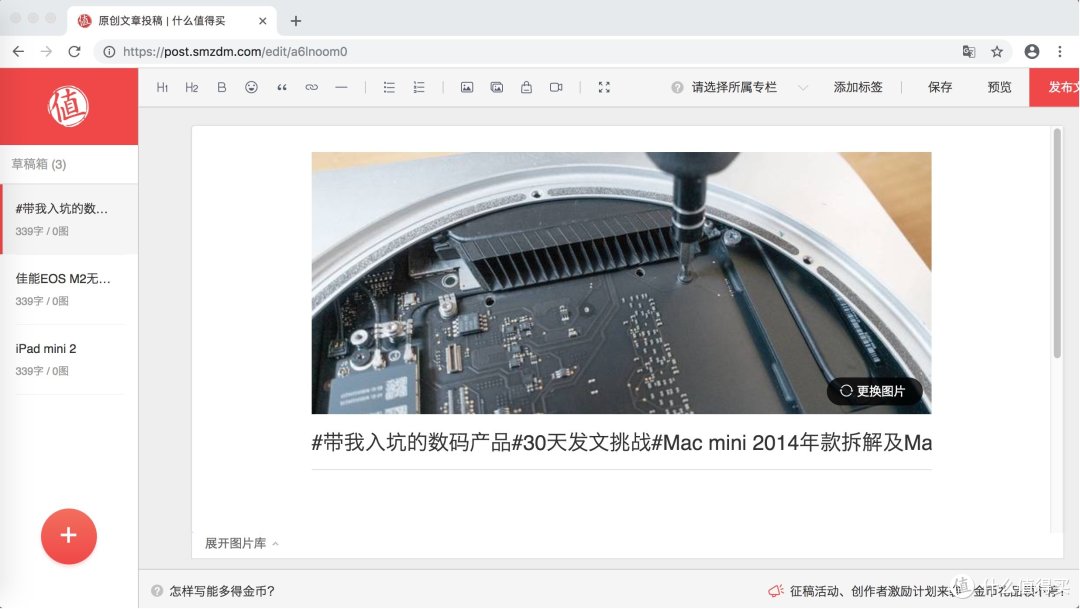Click 更换图片 to change cover image
The height and width of the screenshot is (609, 1080).
click(x=874, y=391)
